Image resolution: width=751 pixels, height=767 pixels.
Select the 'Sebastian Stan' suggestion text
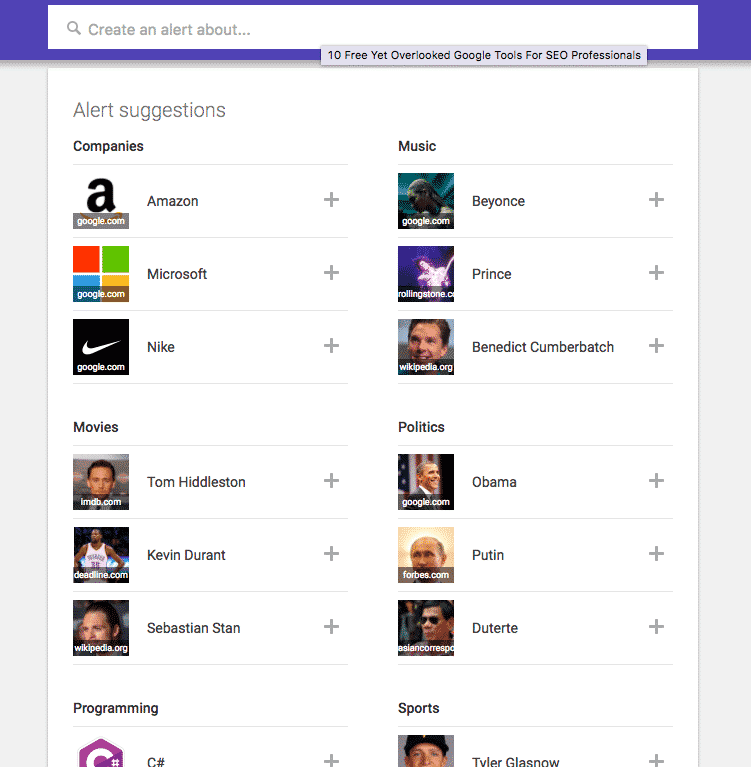(194, 628)
